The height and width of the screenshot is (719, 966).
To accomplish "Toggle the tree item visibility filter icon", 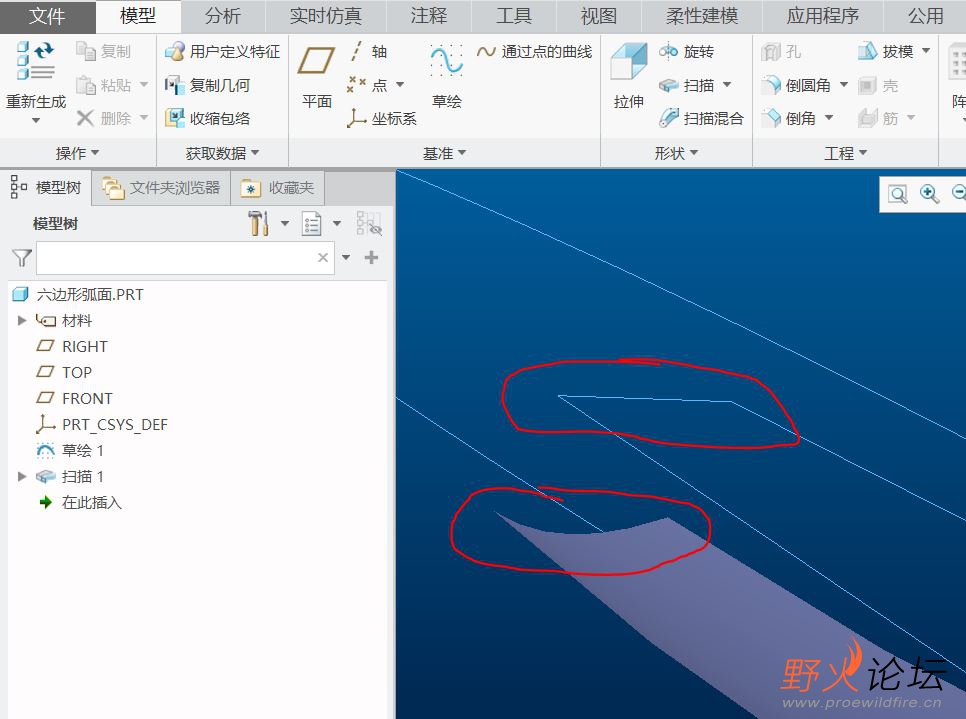I will [x=369, y=223].
